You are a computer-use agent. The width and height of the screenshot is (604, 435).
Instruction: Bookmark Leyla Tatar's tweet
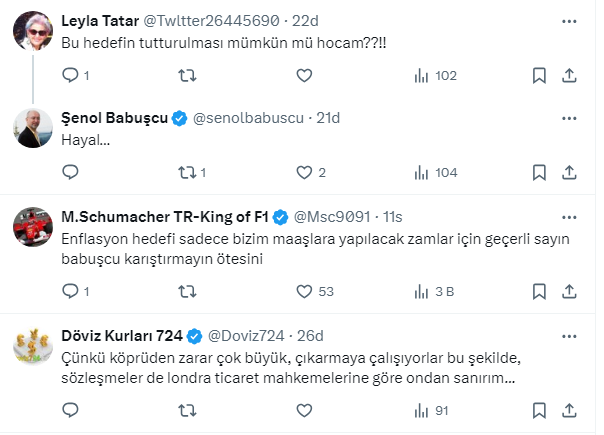click(x=539, y=75)
